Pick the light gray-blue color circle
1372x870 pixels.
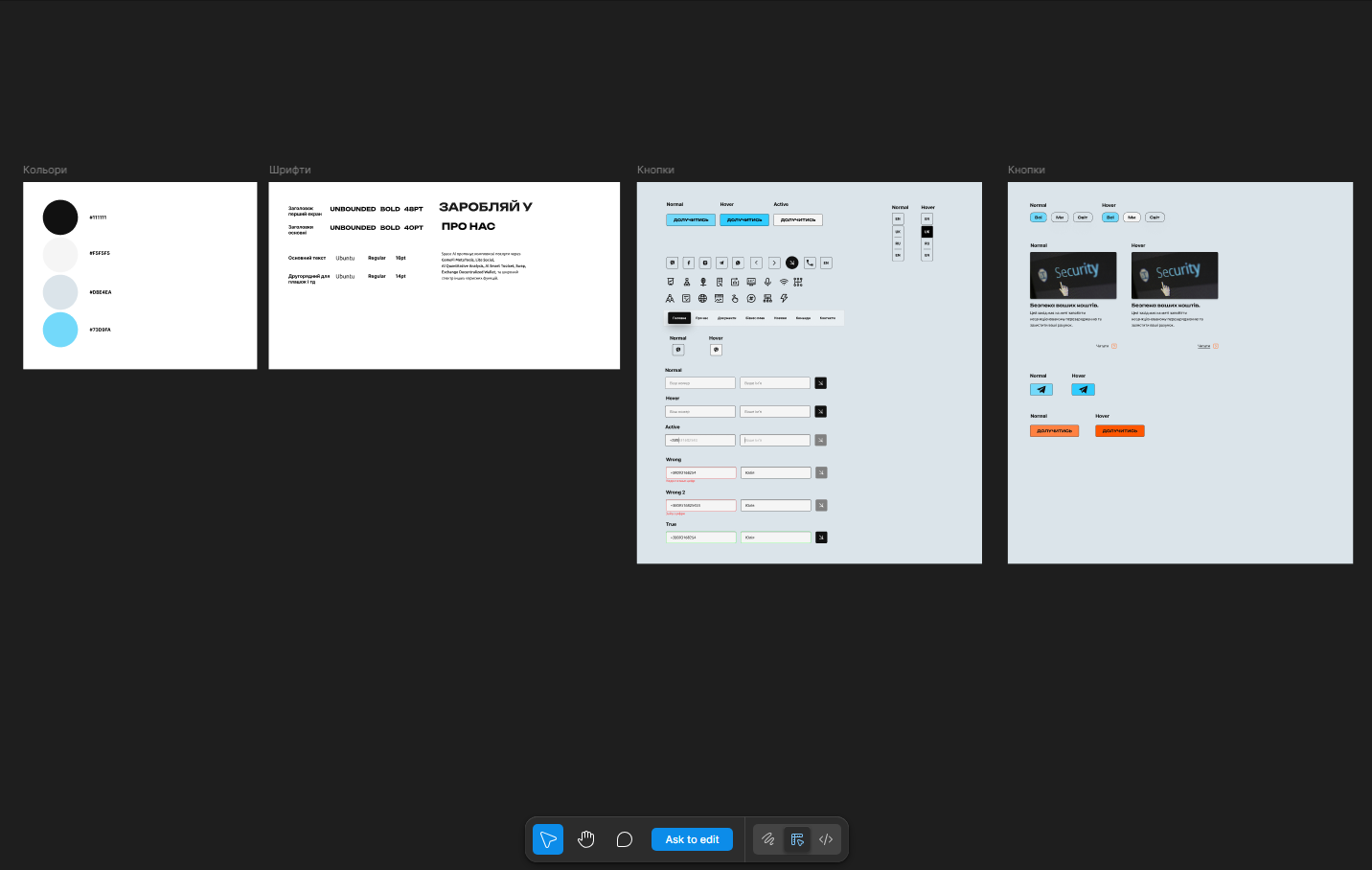(x=60, y=292)
